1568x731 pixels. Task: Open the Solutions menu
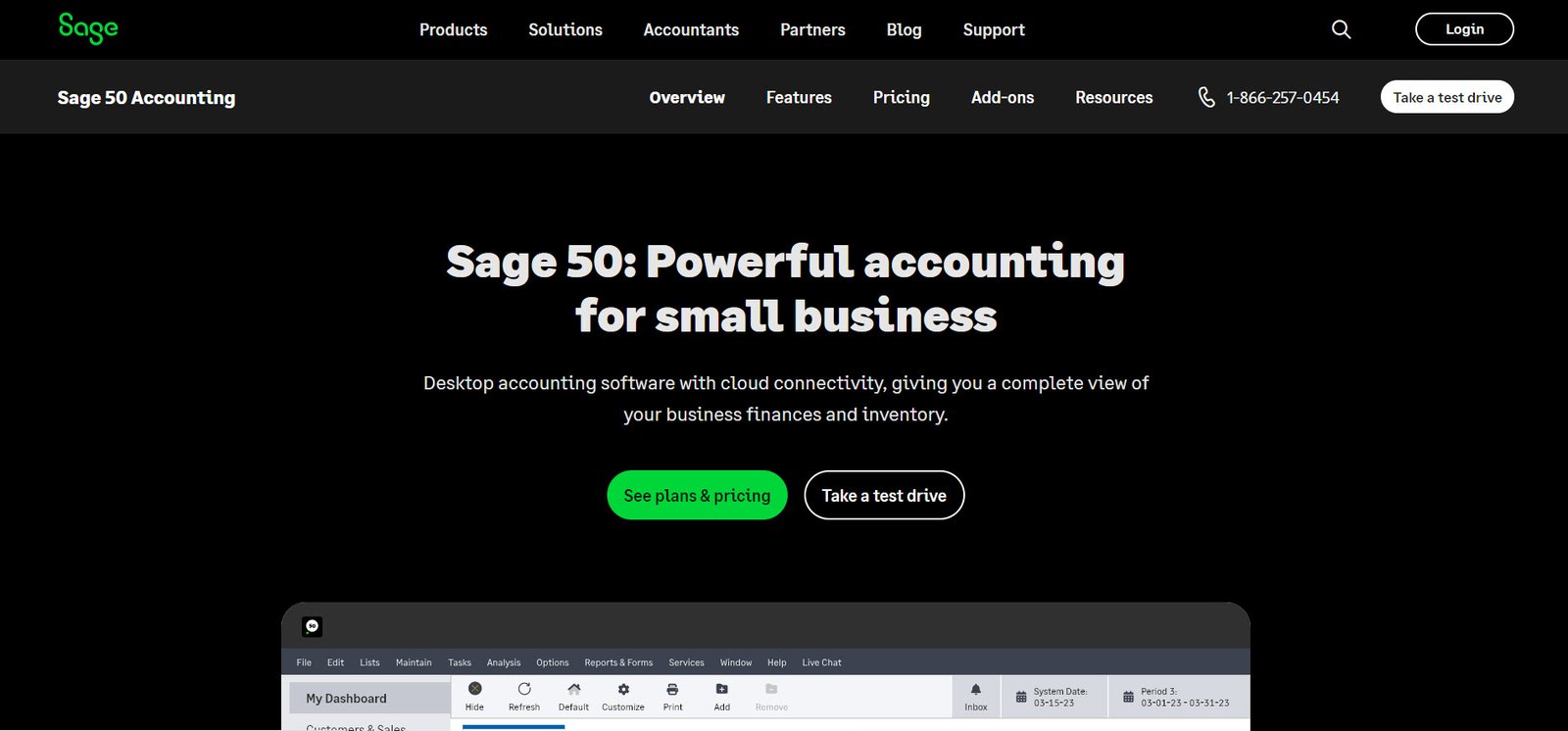(565, 29)
